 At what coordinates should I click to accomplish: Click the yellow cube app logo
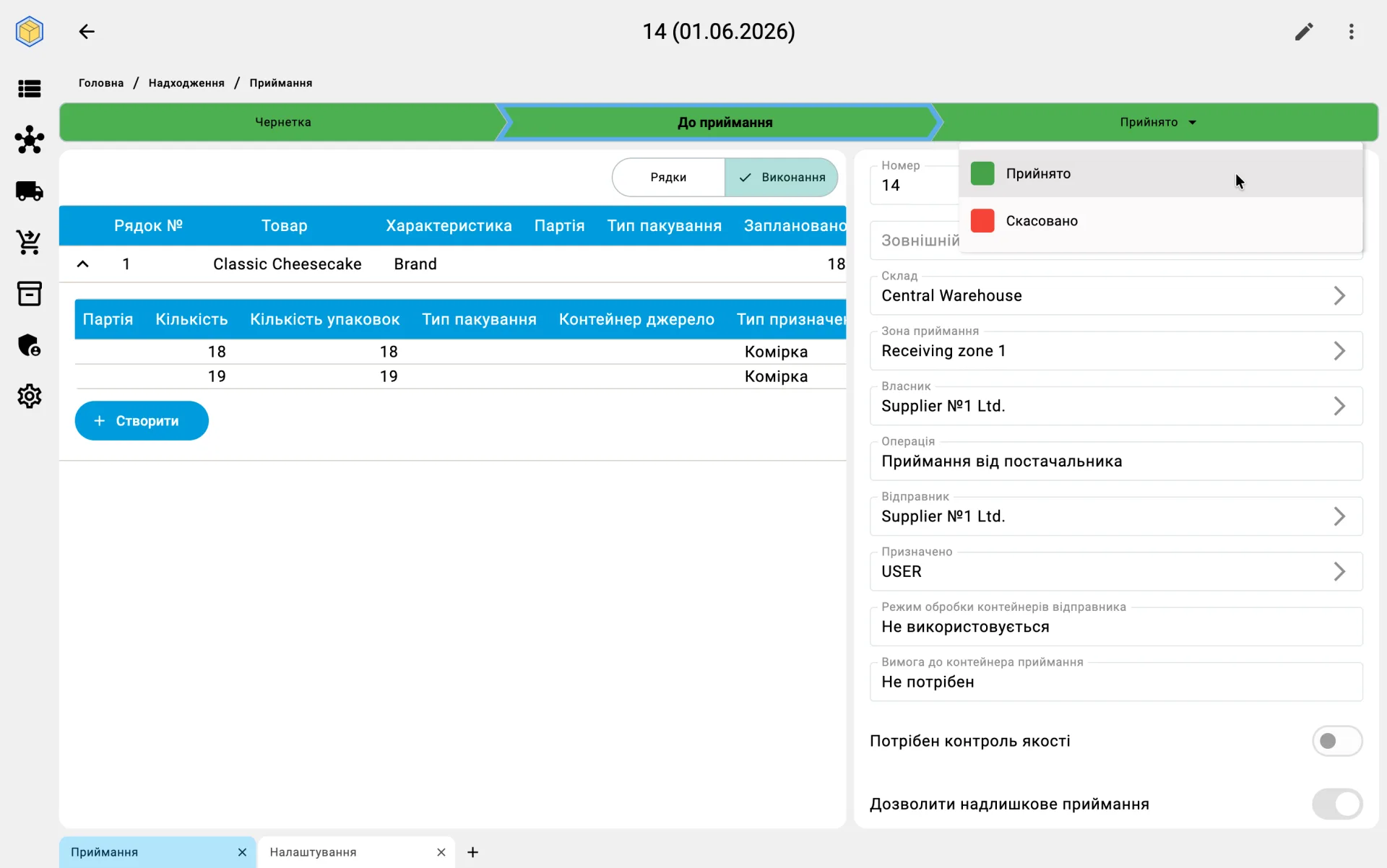[30, 31]
